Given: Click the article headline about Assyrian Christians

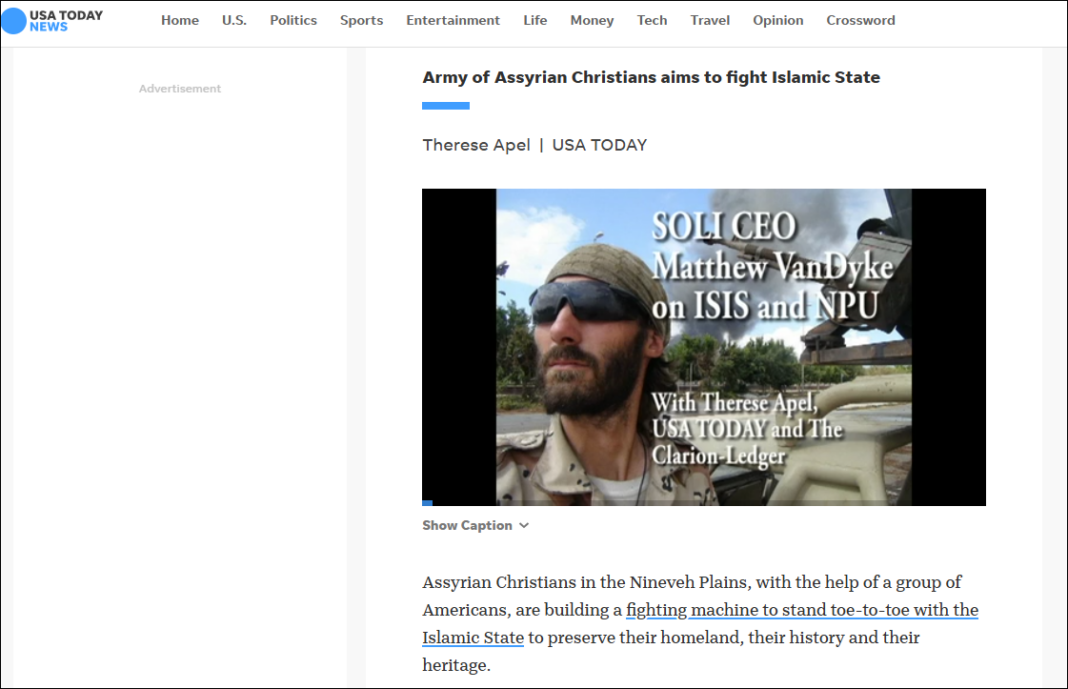Looking at the screenshot, I should click(x=651, y=77).
